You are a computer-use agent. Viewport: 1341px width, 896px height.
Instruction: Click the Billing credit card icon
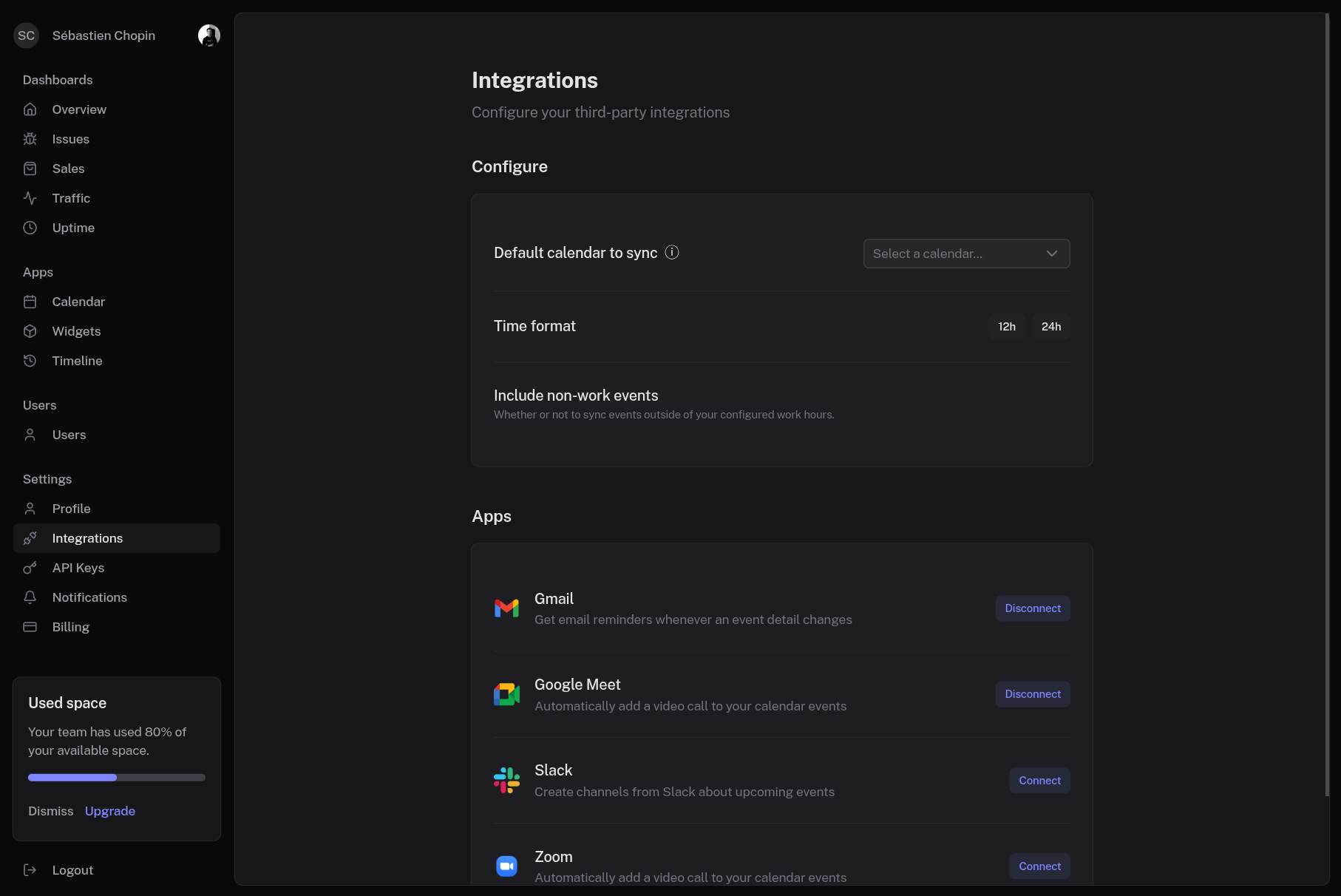30,627
